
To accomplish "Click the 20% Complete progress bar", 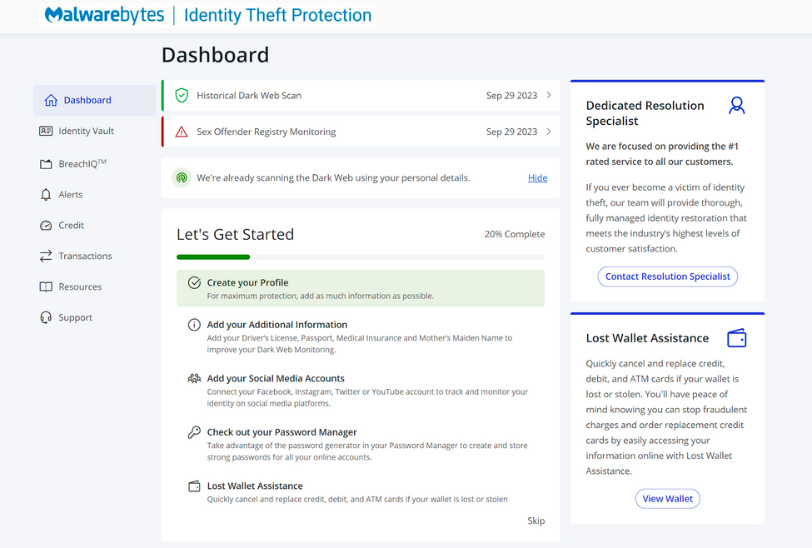I will coord(360,257).
